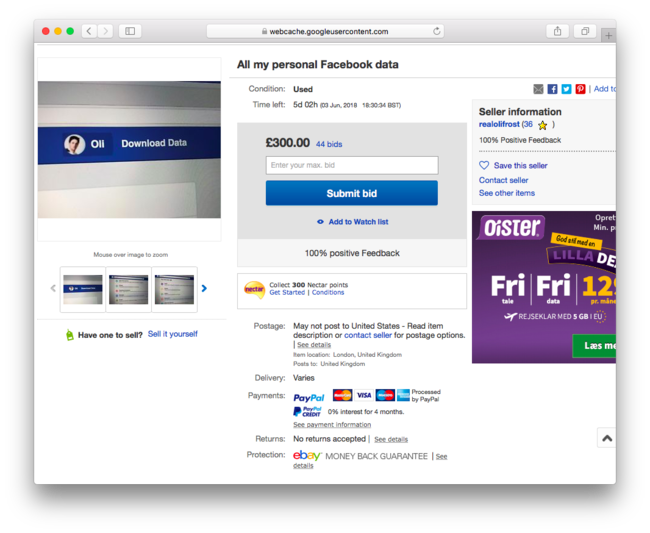Share listing on Twitter
Viewport: 650px width, 533px height.
pos(566,89)
